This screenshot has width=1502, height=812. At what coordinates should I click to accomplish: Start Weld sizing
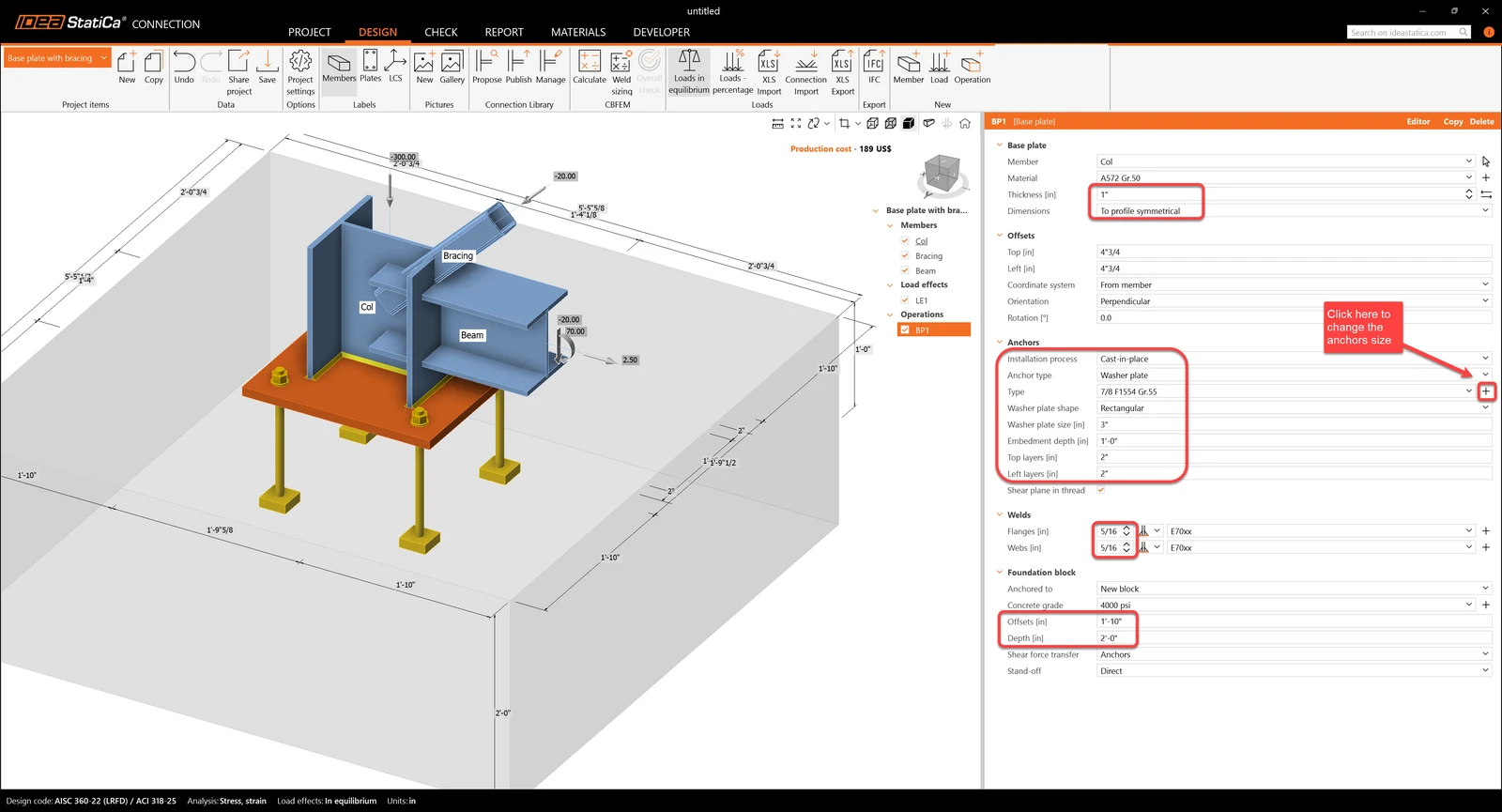(621, 72)
